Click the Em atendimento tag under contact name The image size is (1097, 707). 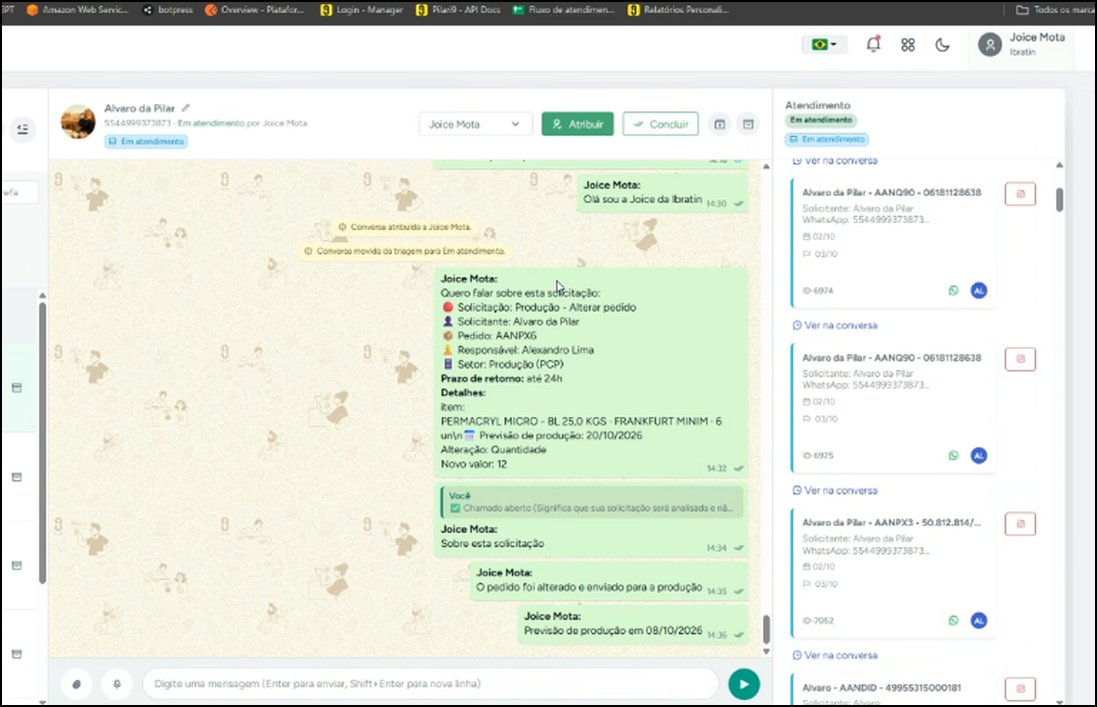point(146,141)
